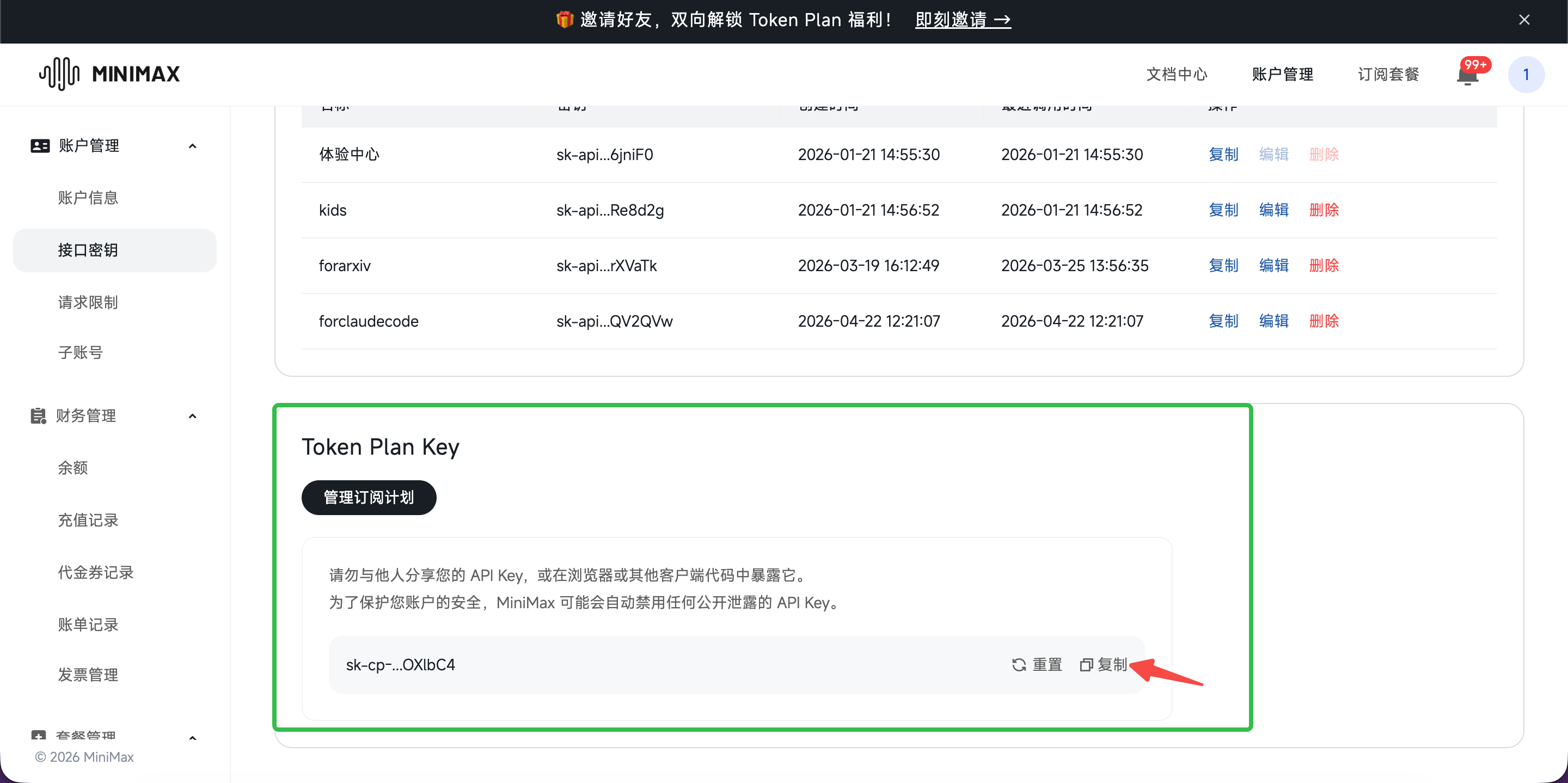Click the 管理订阅计划 button
This screenshot has width=1568, height=783.
pyautogui.click(x=369, y=498)
